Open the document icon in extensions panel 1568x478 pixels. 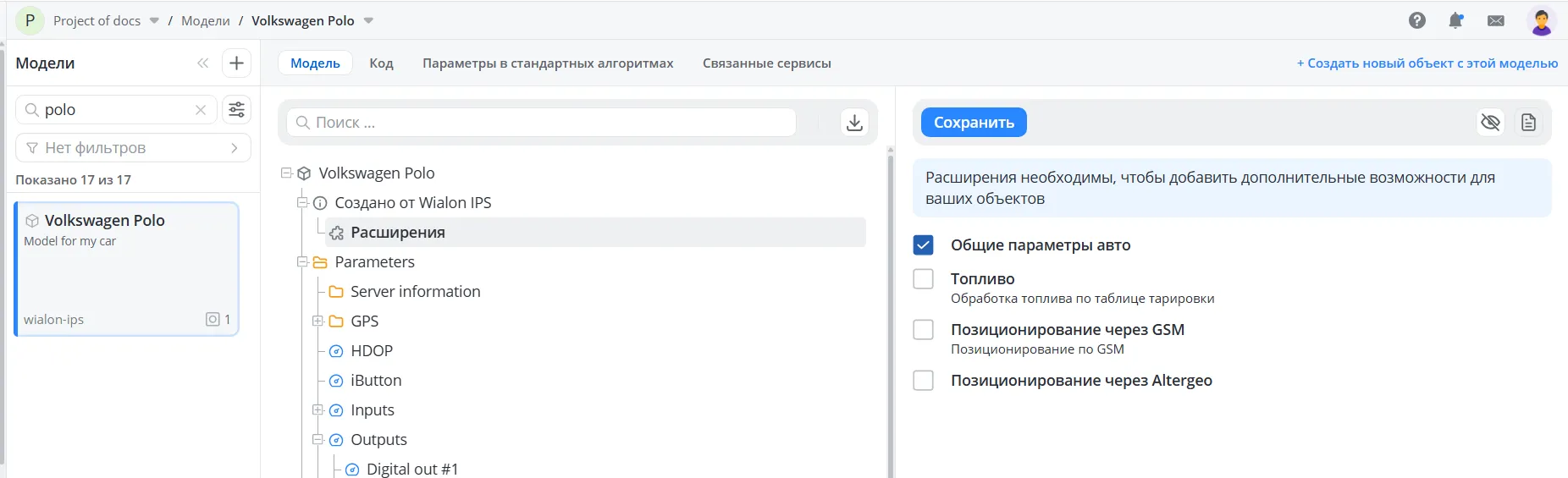tap(1528, 123)
